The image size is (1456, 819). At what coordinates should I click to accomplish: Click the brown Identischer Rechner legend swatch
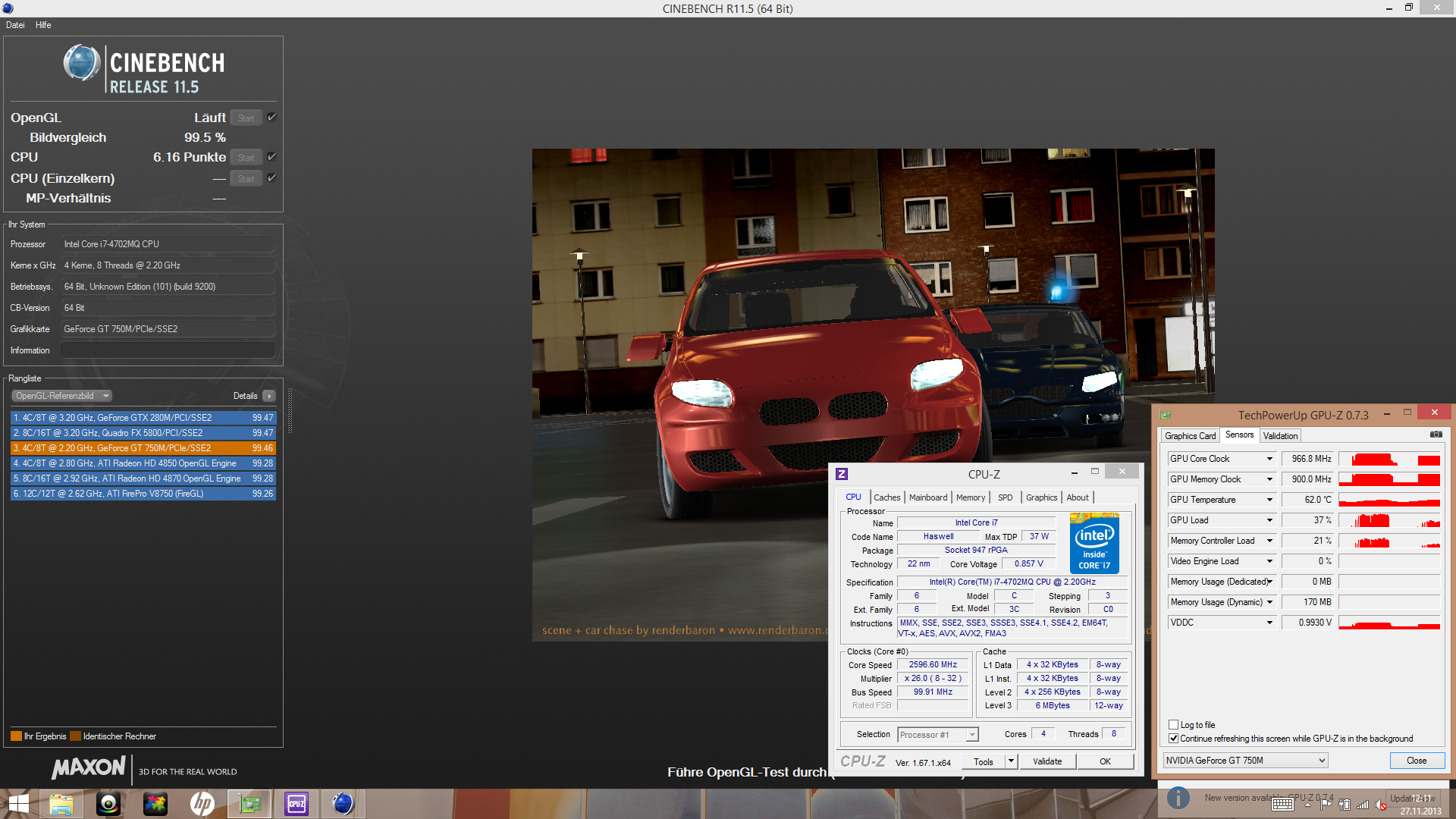click(75, 736)
